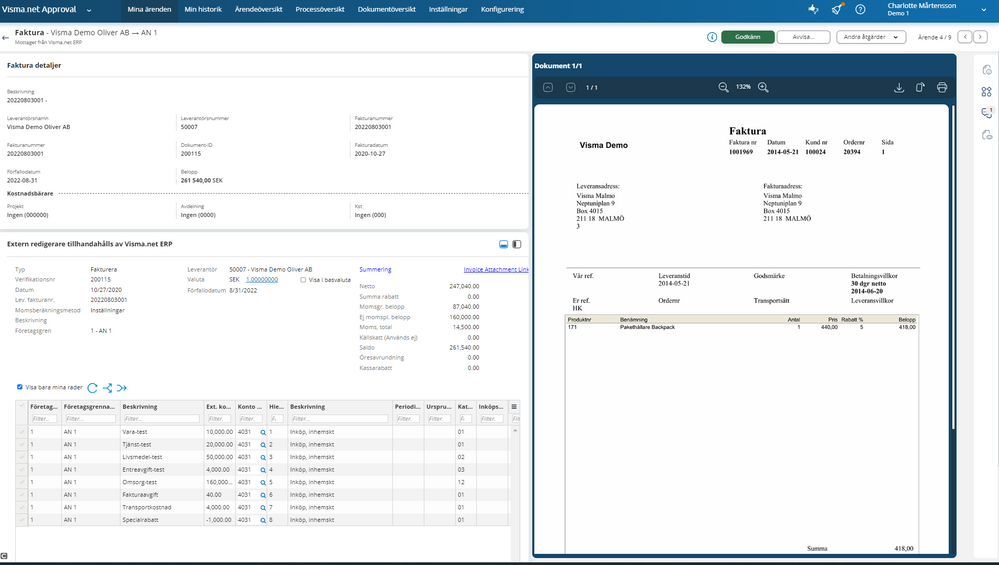Open the Invoice Attachment Link
Image resolution: width=999 pixels, height=565 pixels.
click(496, 269)
